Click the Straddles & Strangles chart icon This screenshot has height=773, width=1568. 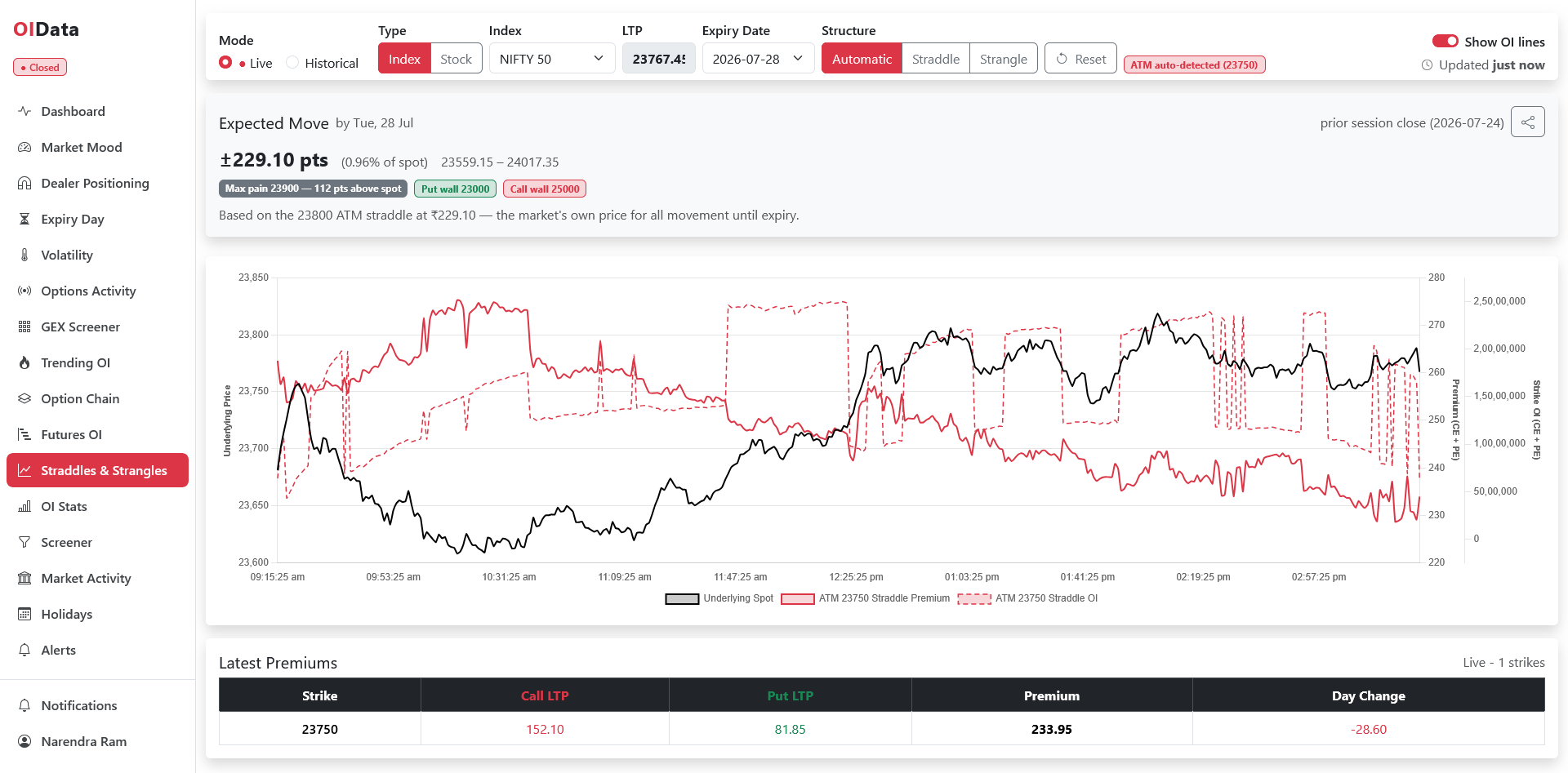click(x=24, y=470)
